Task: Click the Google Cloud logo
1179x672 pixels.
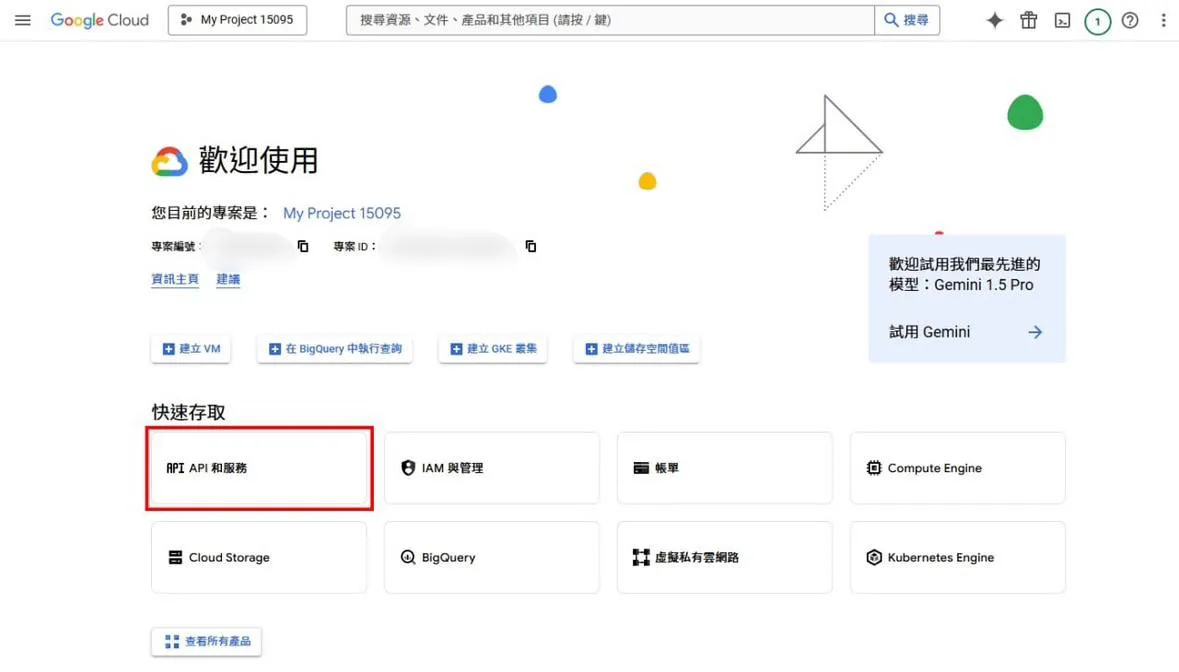Action: tap(99, 20)
